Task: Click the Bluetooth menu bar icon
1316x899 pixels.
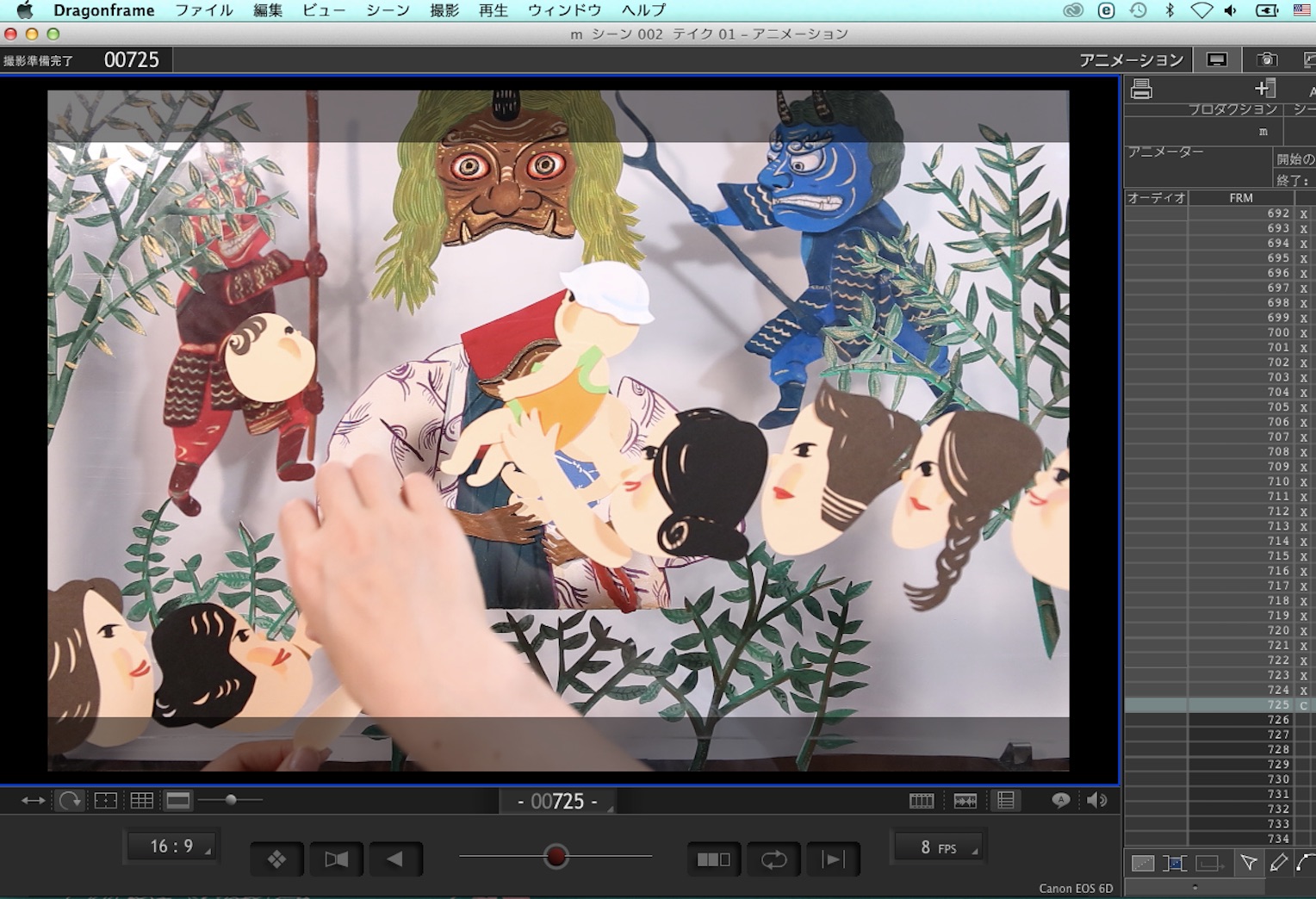Action: [x=1170, y=10]
